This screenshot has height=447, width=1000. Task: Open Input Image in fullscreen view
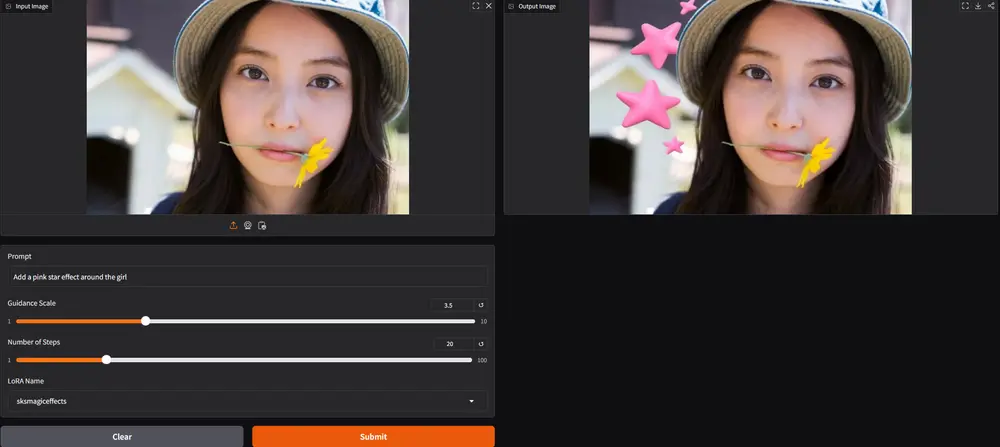point(476,6)
